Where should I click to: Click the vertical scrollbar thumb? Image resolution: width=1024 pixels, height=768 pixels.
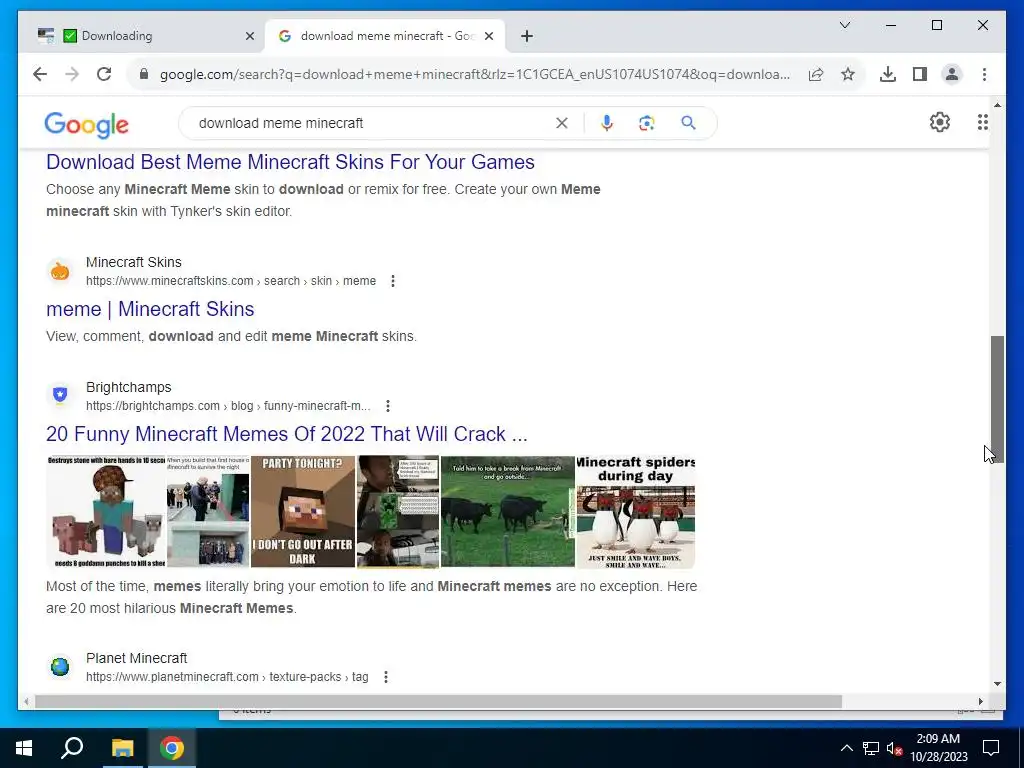tap(997, 398)
